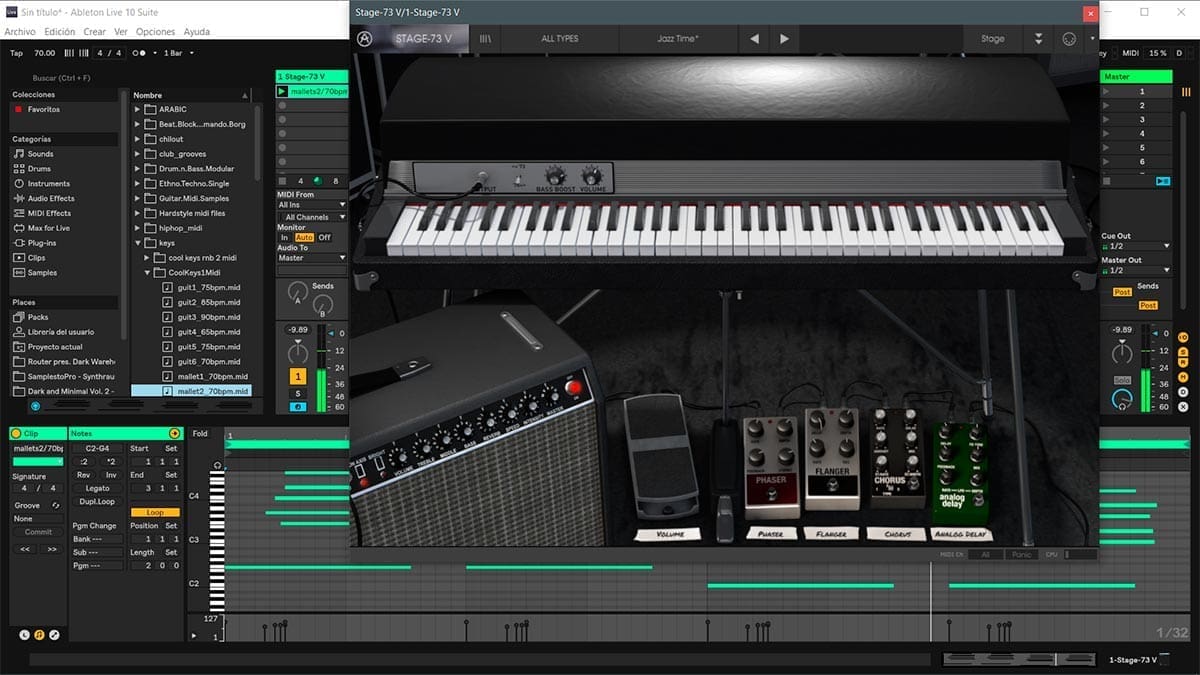Click Tap tempo button
The height and width of the screenshot is (675, 1200).
pyautogui.click(x=16, y=53)
